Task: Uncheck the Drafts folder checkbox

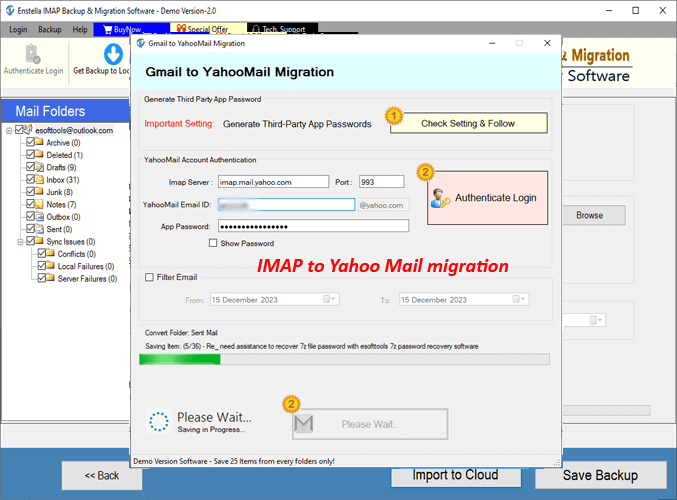Action: (x=30, y=167)
